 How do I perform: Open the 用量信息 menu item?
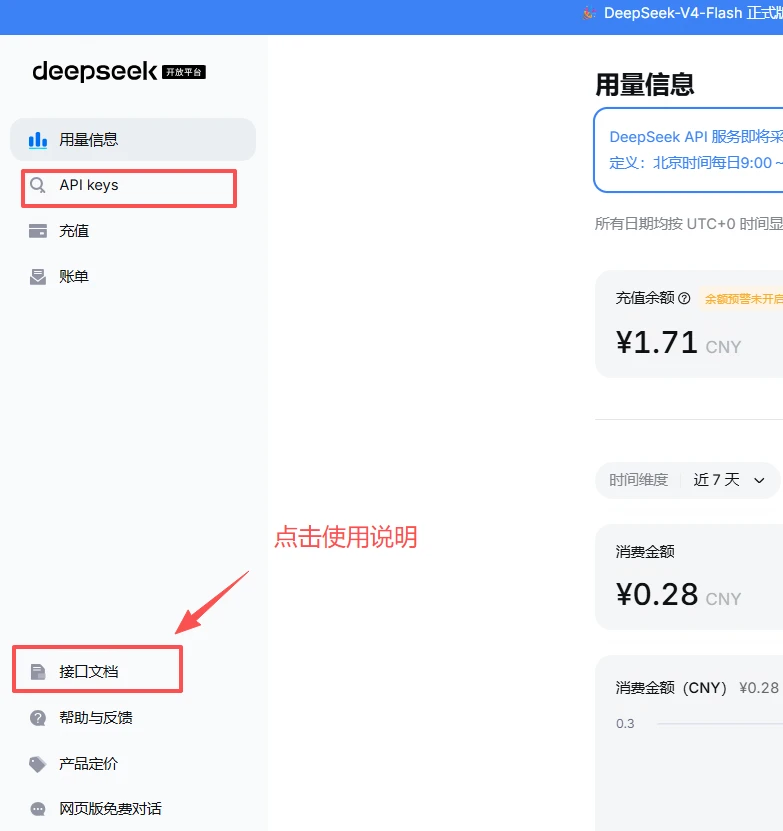[x=133, y=139]
